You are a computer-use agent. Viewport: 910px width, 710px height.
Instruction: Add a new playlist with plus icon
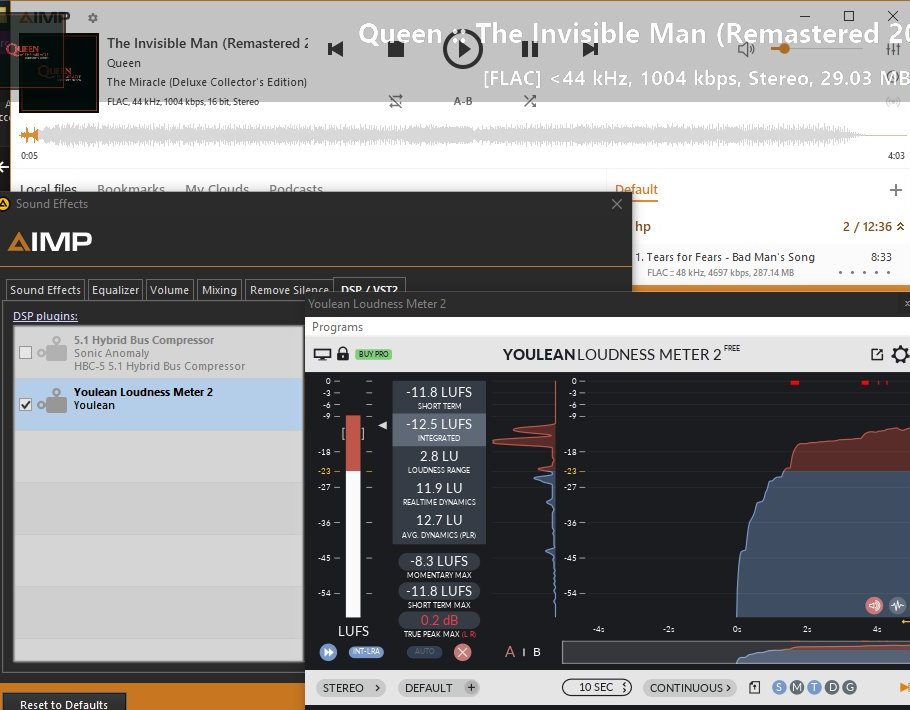(895, 190)
